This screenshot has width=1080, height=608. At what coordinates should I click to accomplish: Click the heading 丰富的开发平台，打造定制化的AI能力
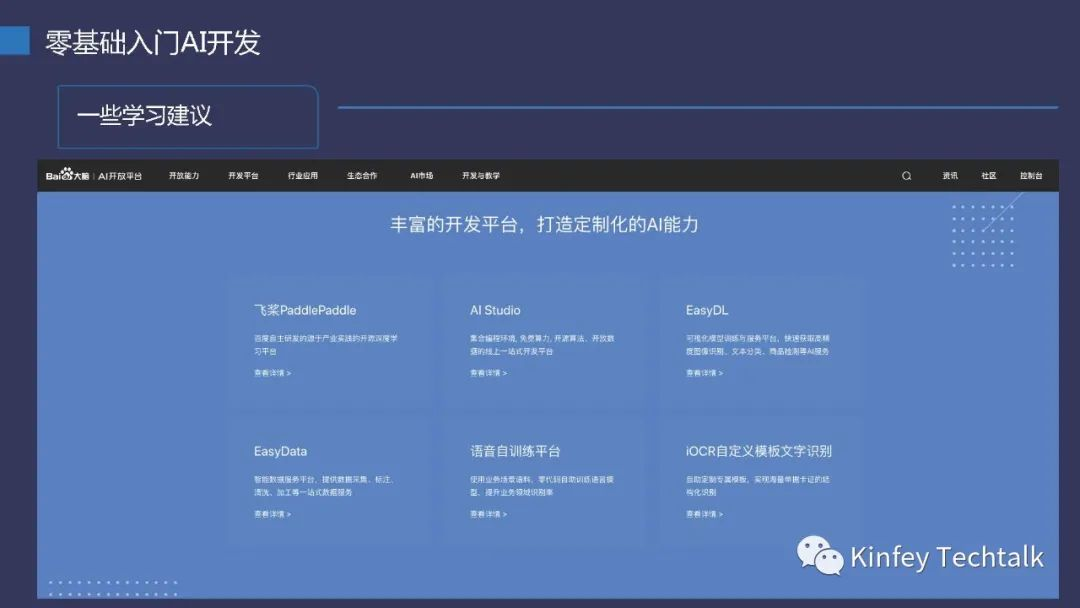tap(544, 224)
